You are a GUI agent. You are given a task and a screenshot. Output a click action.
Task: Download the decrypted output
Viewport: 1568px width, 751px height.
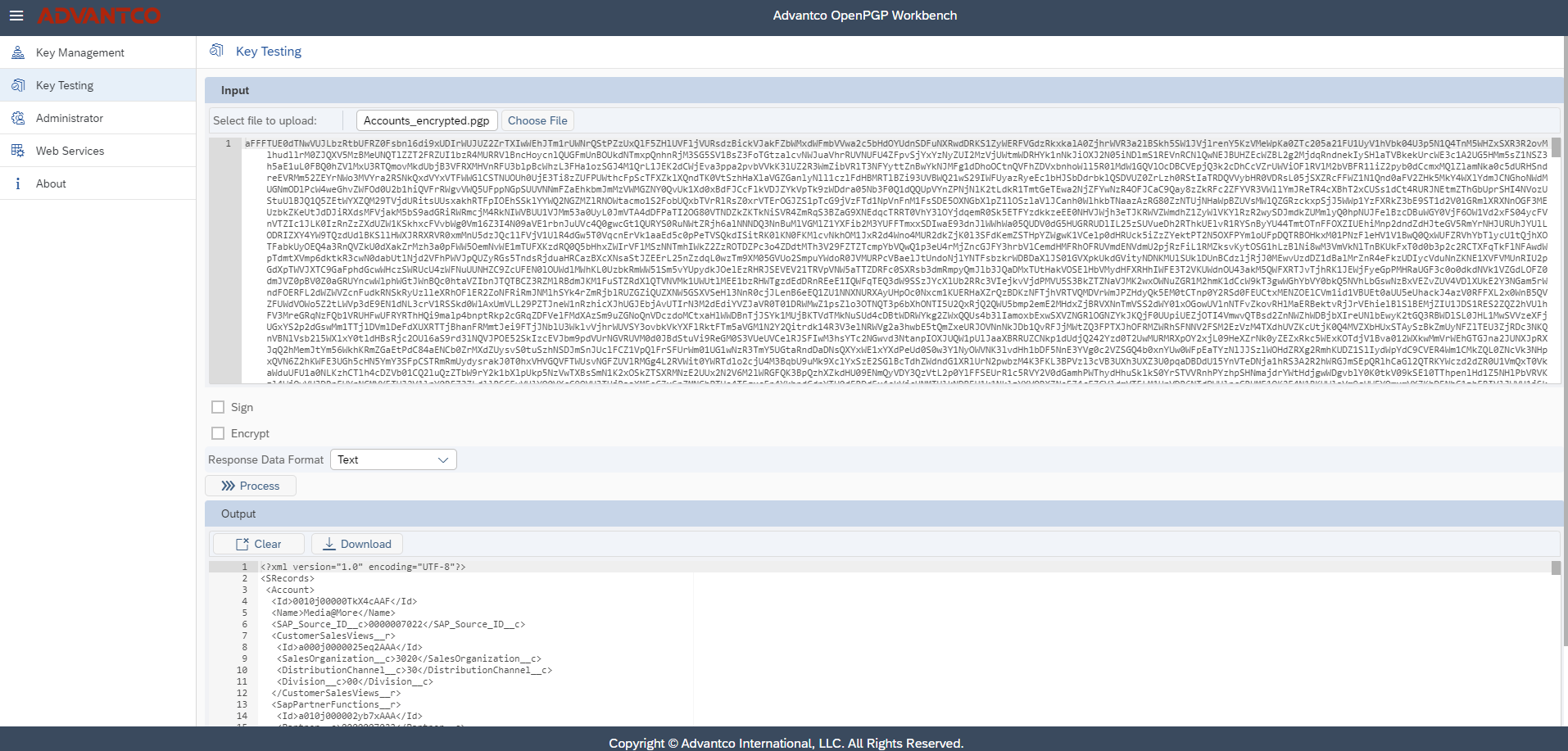tap(357, 544)
